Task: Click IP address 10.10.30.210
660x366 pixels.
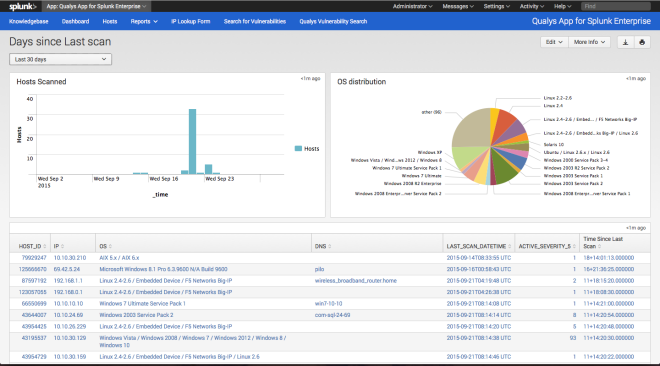Action: pyautogui.click(x=70, y=258)
